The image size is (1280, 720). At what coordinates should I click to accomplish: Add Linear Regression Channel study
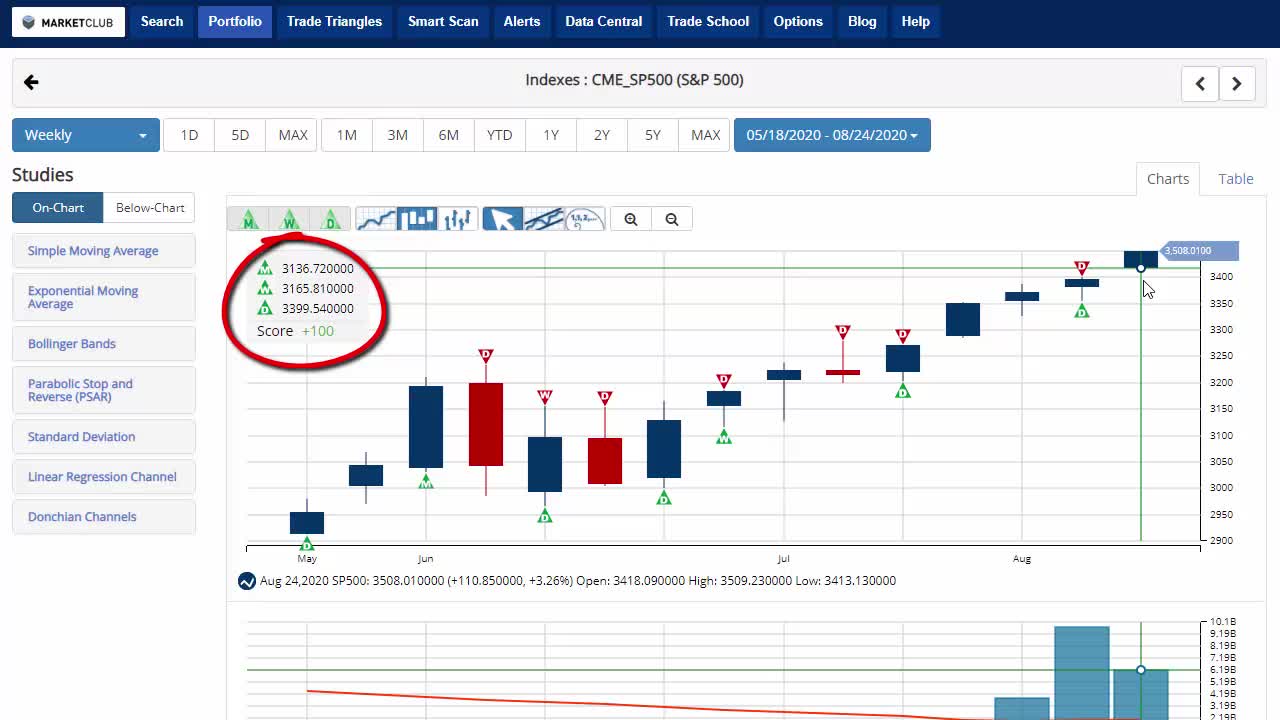104,477
